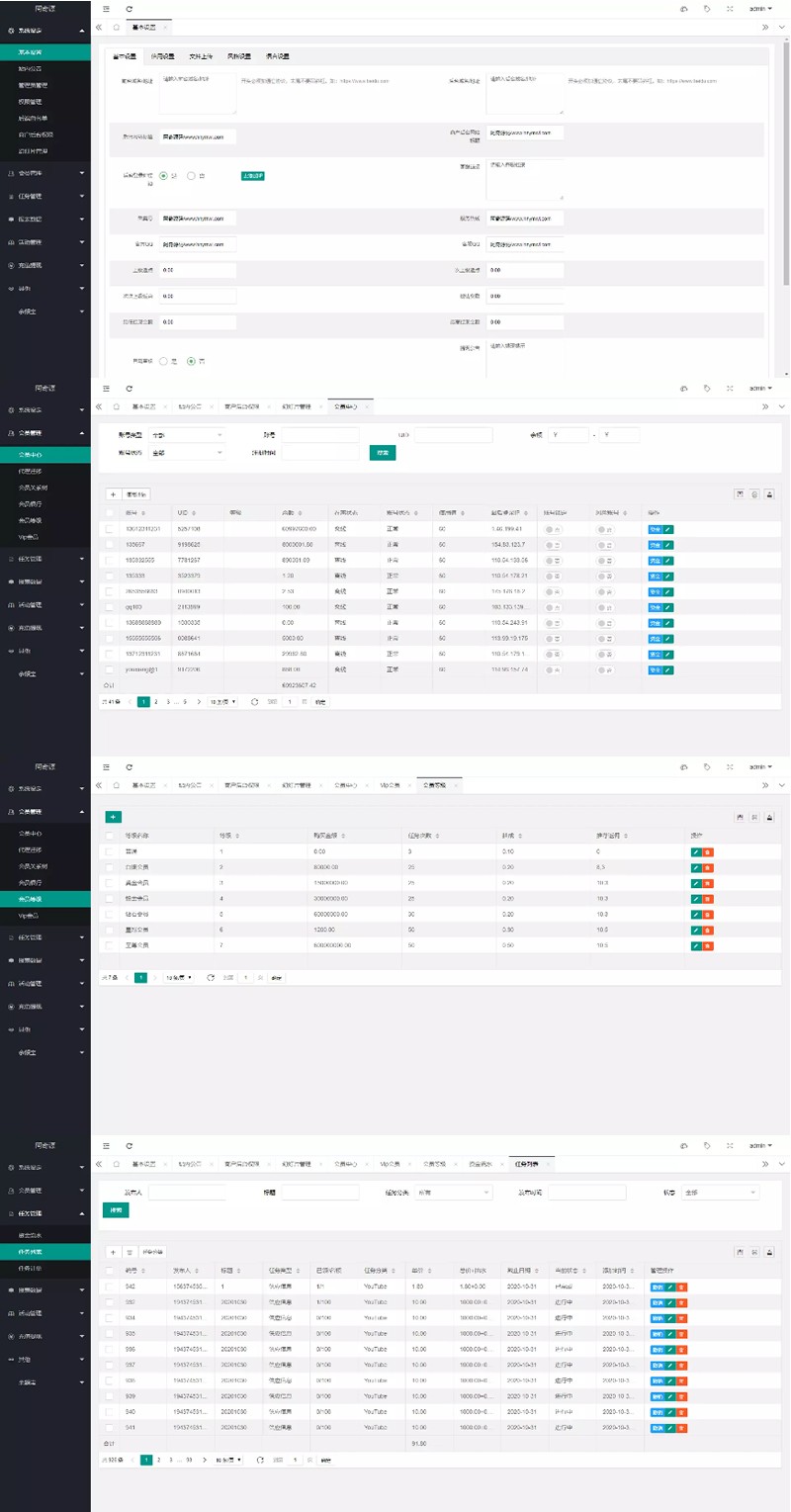Click the green edit pencil in the first member level row
This screenshot has height=1512, width=791.
coord(696,851)
